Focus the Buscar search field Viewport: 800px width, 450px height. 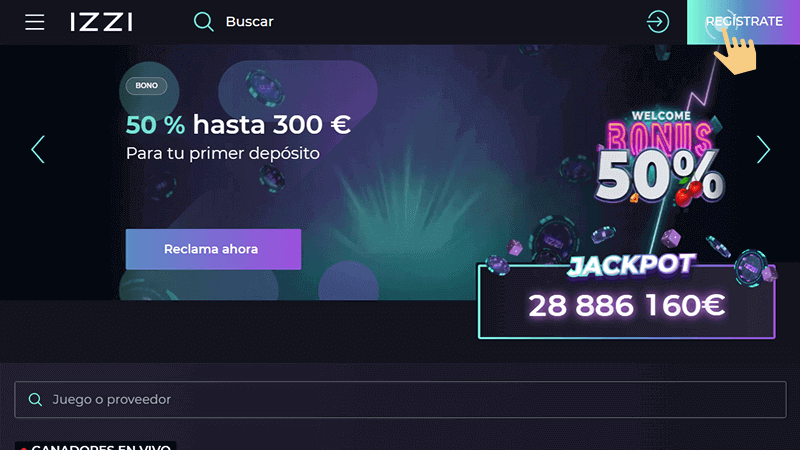click(249, 22)
